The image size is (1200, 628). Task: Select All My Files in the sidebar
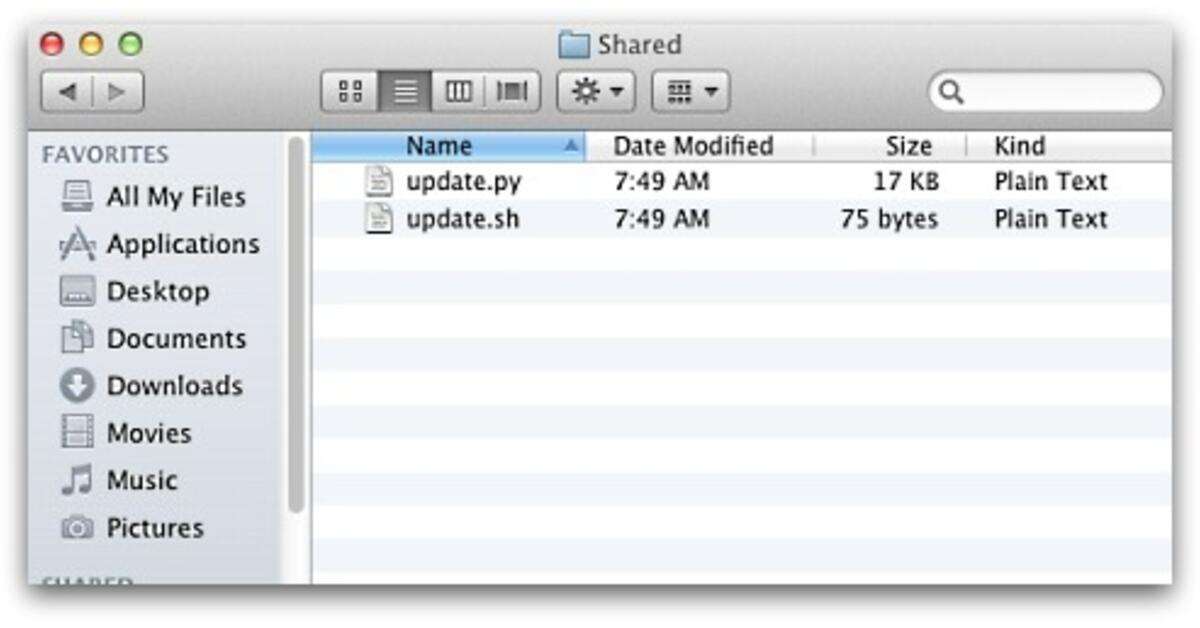coord(176,197)
